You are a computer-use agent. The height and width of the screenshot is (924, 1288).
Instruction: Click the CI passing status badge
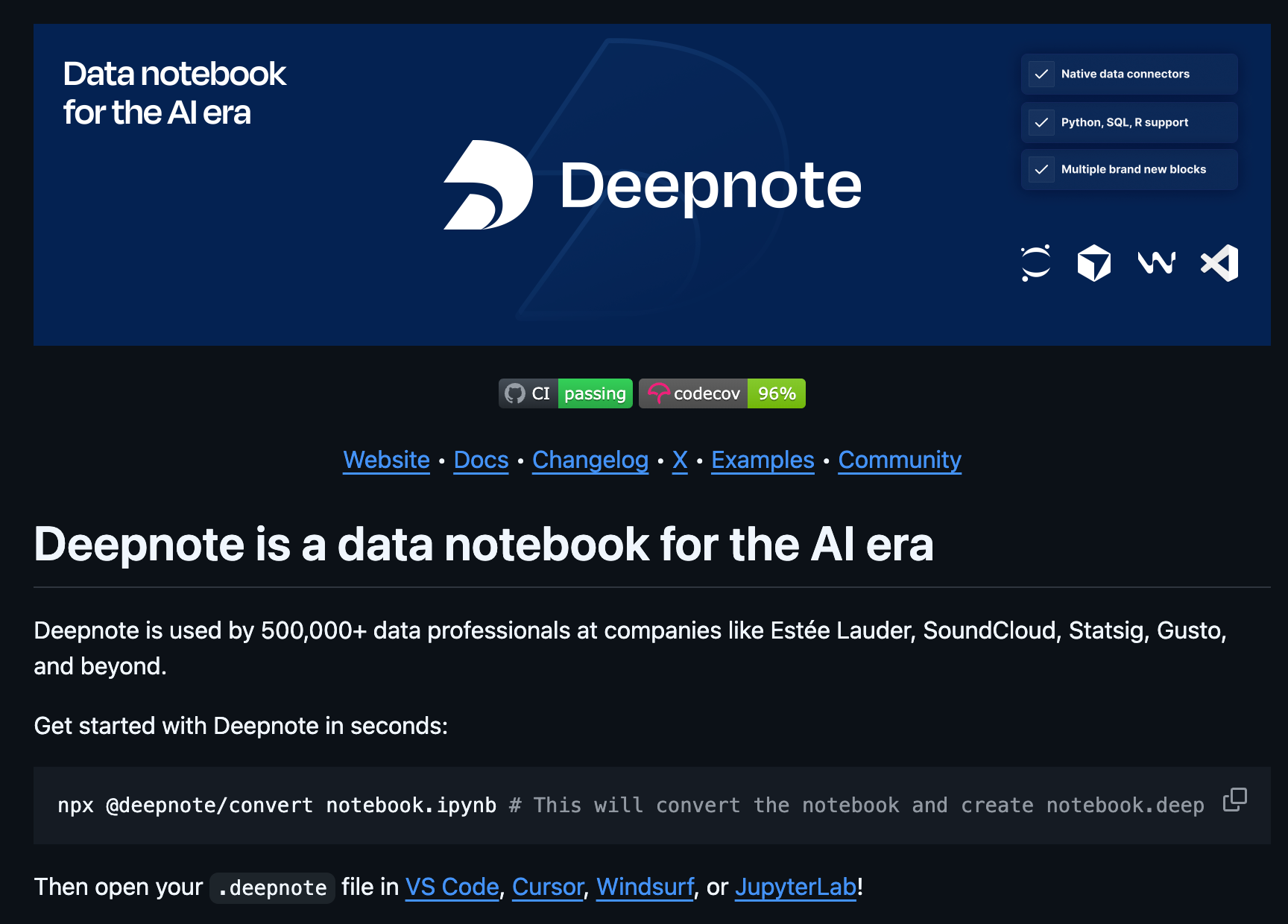tap(566, 393)
